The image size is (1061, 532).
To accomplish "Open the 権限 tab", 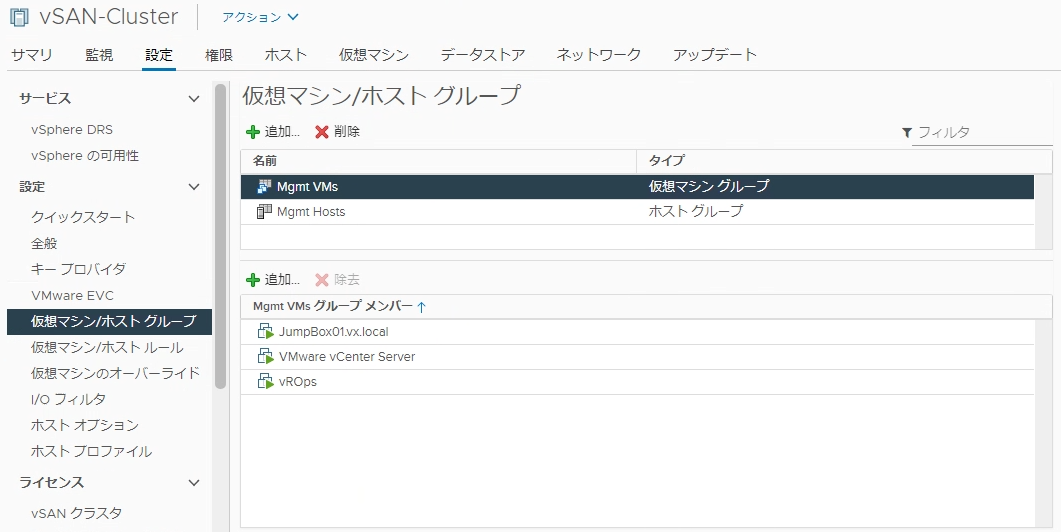I will [219, 55].
